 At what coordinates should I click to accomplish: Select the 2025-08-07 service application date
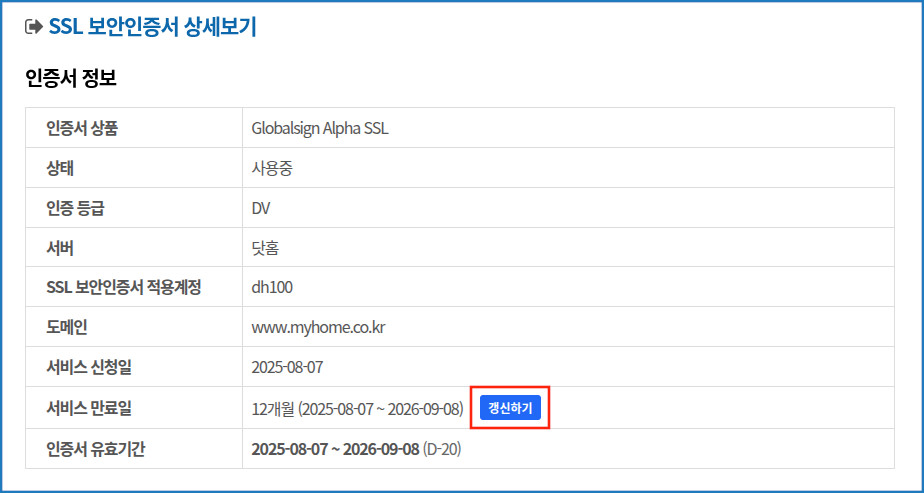[x=288, y=368]
